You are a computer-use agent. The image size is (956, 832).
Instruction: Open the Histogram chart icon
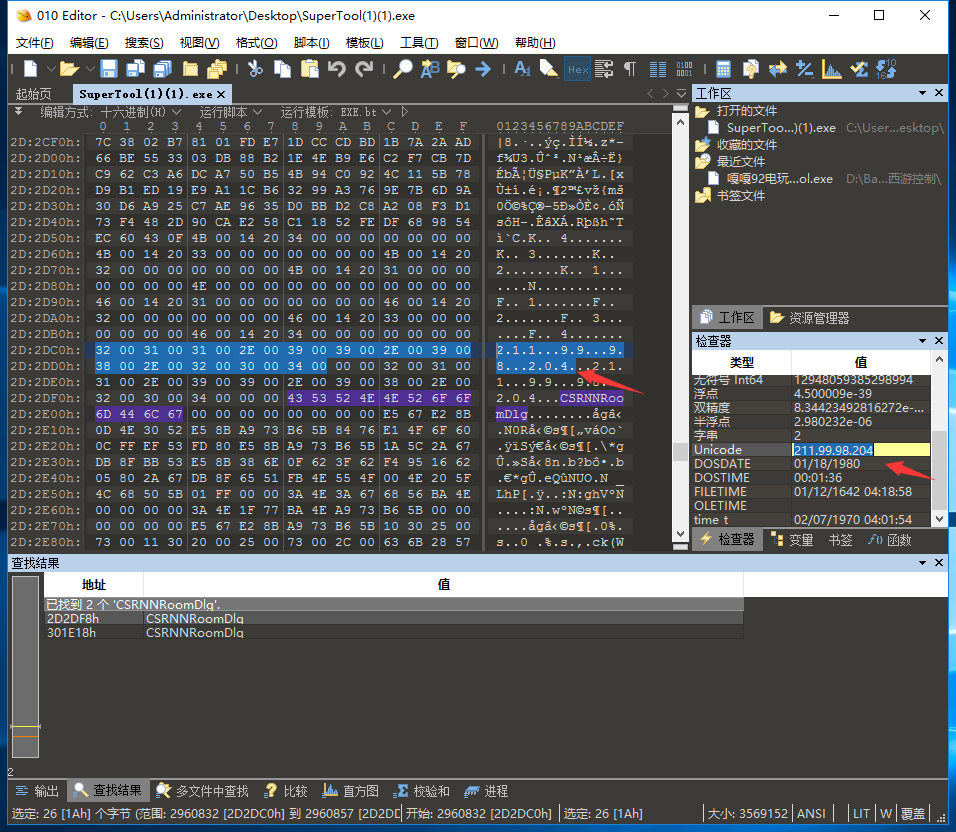tap(831, 69)
